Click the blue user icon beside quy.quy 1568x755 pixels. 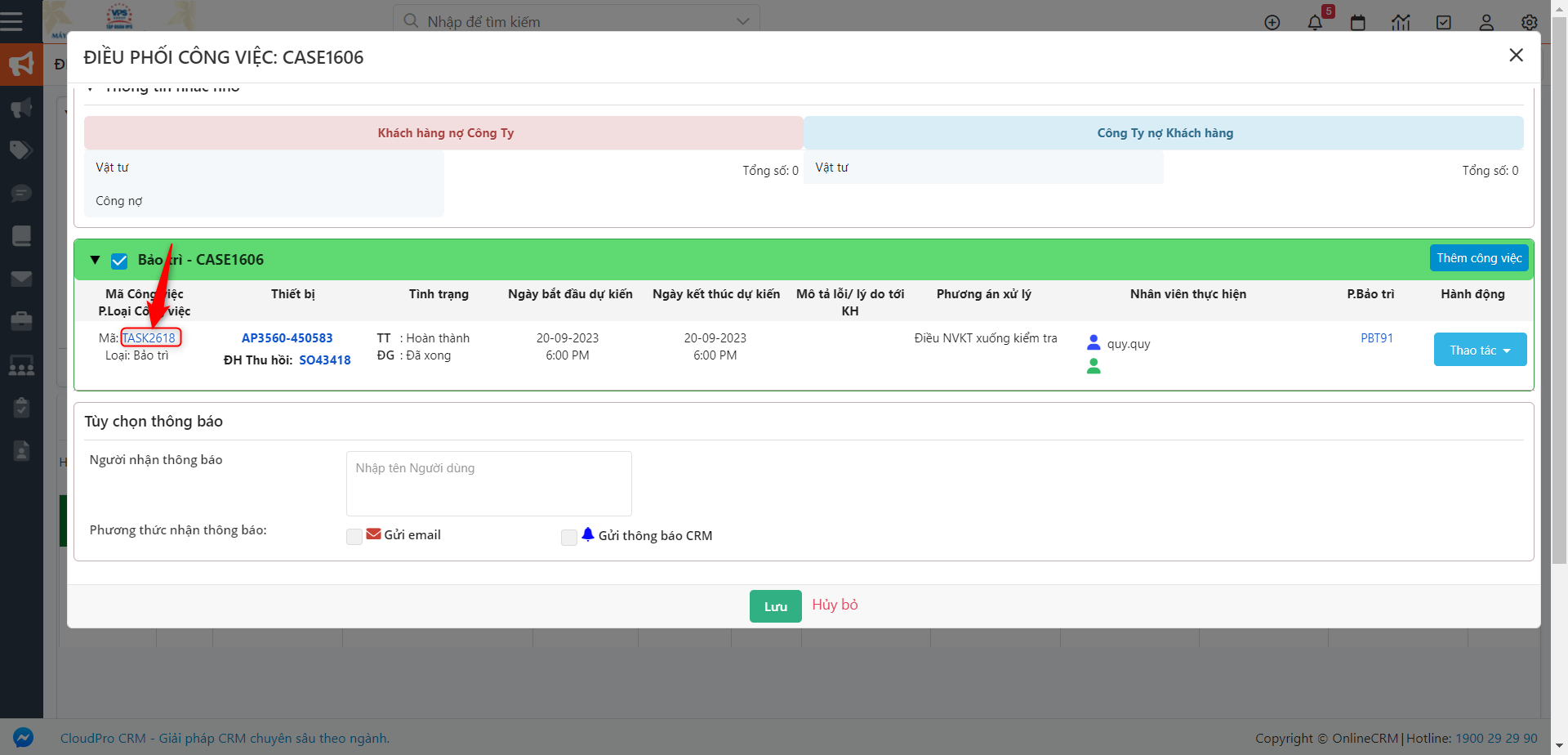(1094, 342)
